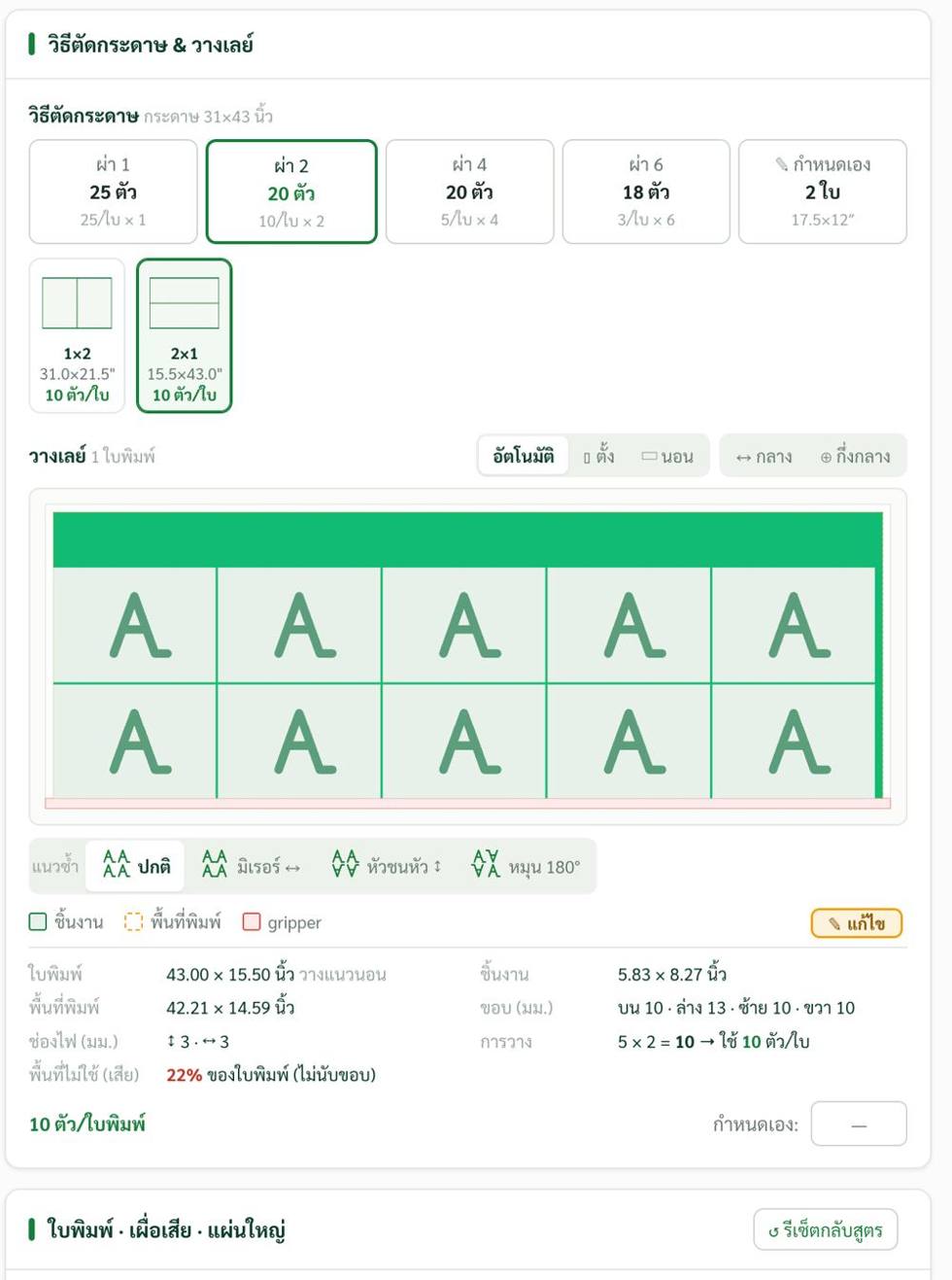Set landscape orientation with นอน

(667, 456)
